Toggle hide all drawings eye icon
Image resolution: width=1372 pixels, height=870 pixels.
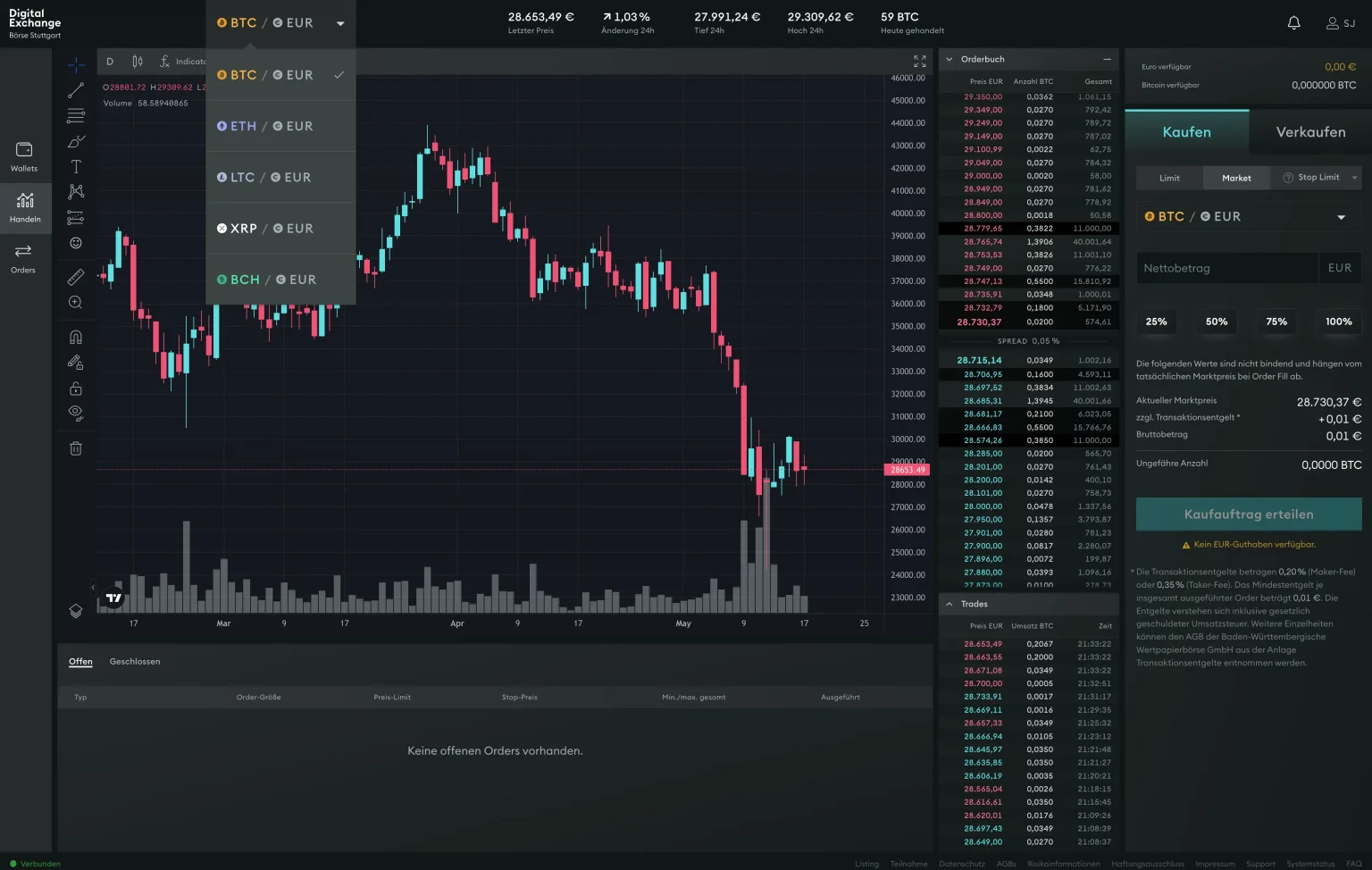click(76, 413)
